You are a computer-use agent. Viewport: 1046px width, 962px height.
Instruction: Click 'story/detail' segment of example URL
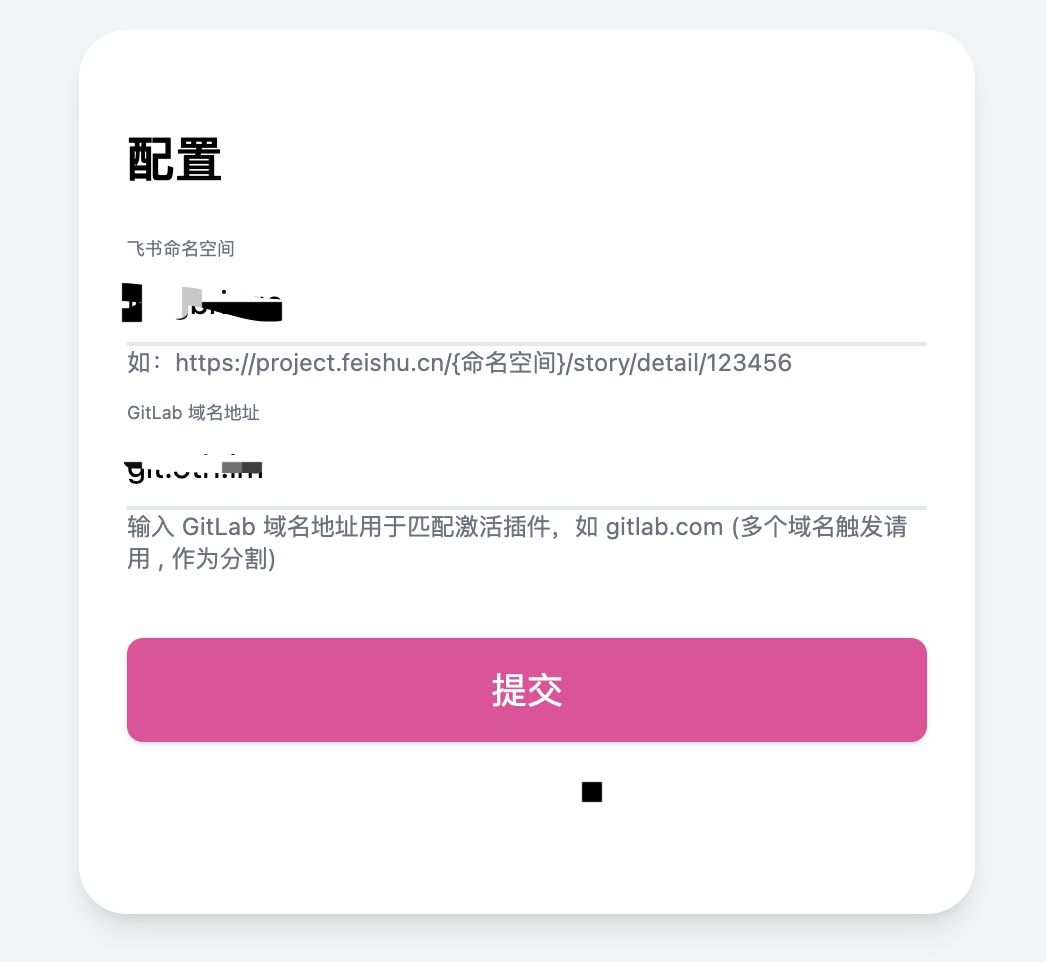[x=636, y=363]
